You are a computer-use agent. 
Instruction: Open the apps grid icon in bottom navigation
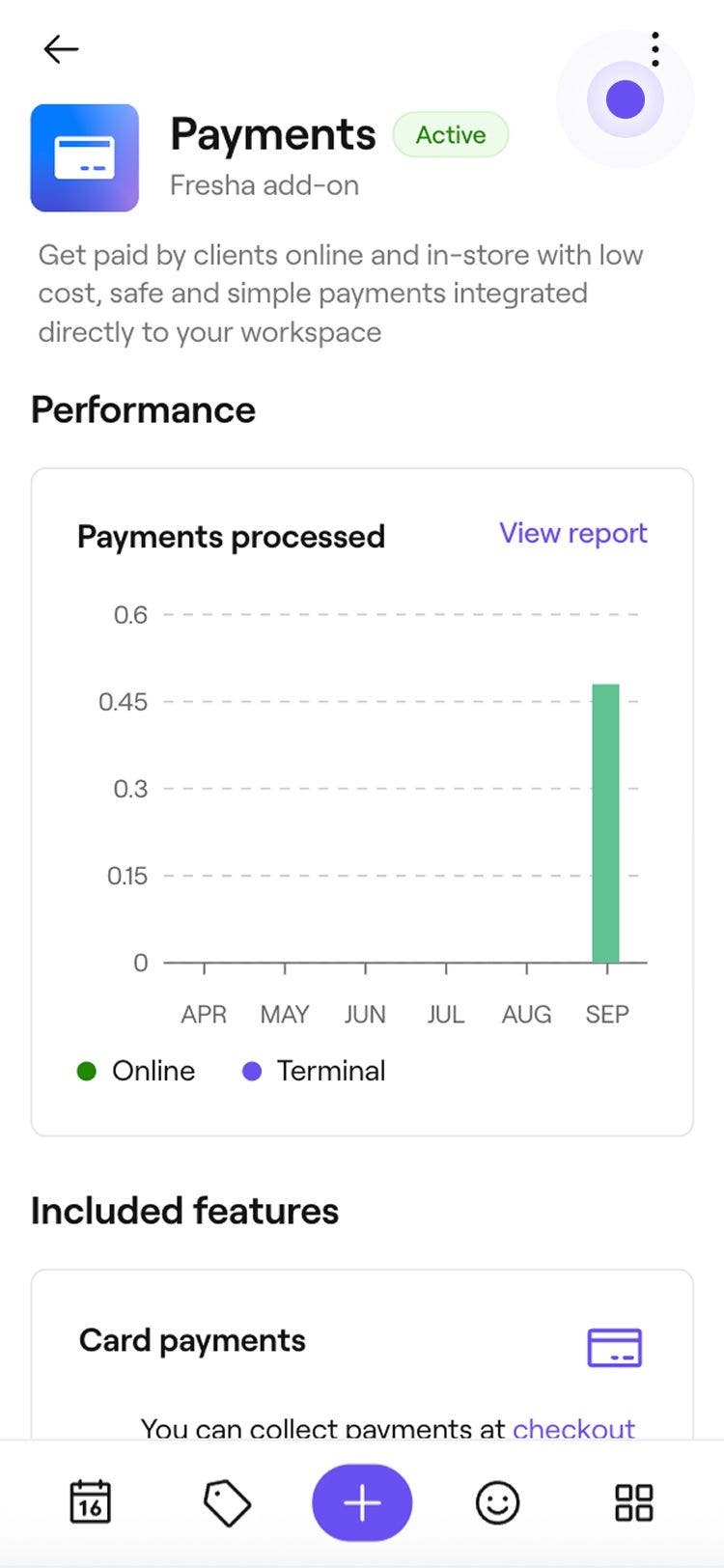pos(633,1501)
